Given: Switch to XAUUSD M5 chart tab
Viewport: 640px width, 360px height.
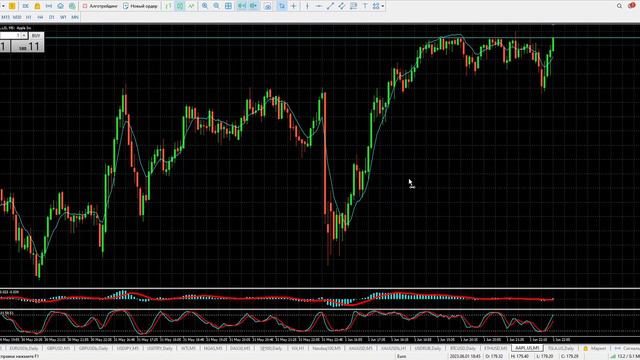Looking at the screenshot, I should point(360,348).
